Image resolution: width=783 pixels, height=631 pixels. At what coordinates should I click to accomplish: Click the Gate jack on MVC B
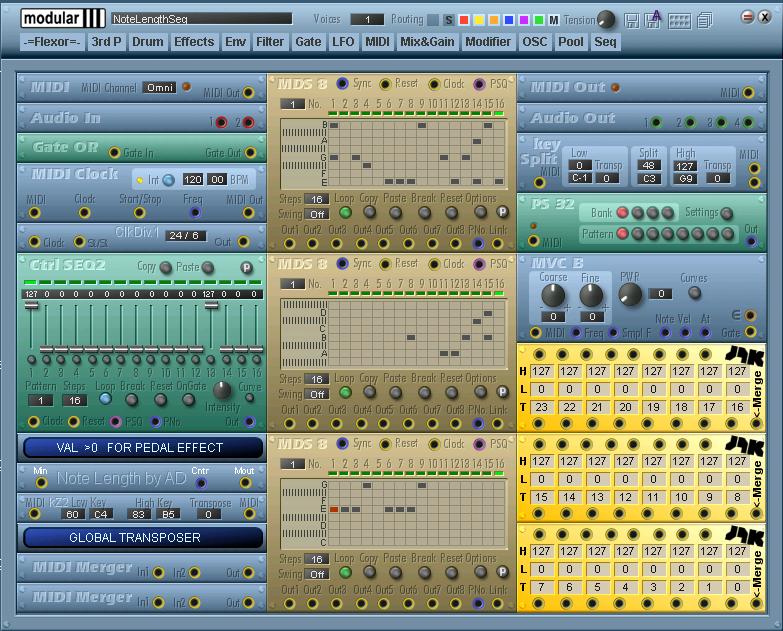coord(750,332)
